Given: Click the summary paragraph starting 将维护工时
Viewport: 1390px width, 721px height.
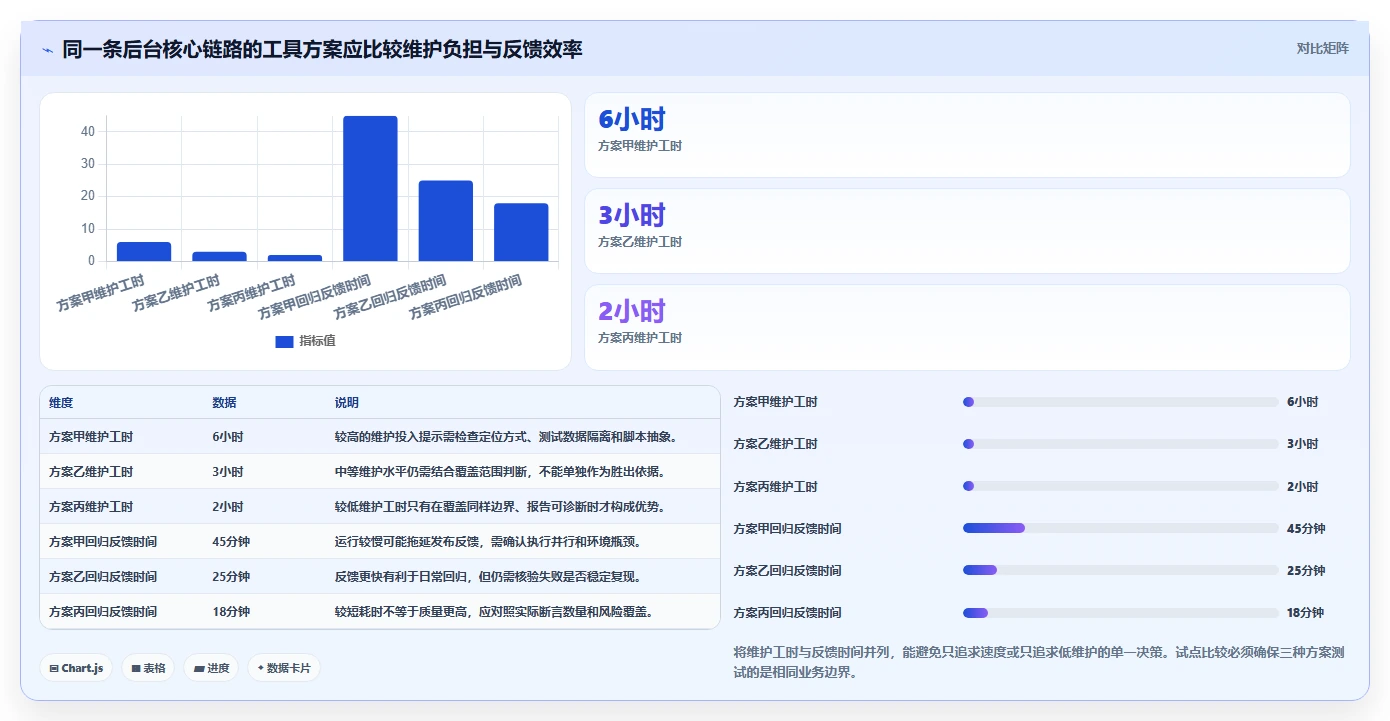Looking at the screenshot, I should pos(1038,662).
